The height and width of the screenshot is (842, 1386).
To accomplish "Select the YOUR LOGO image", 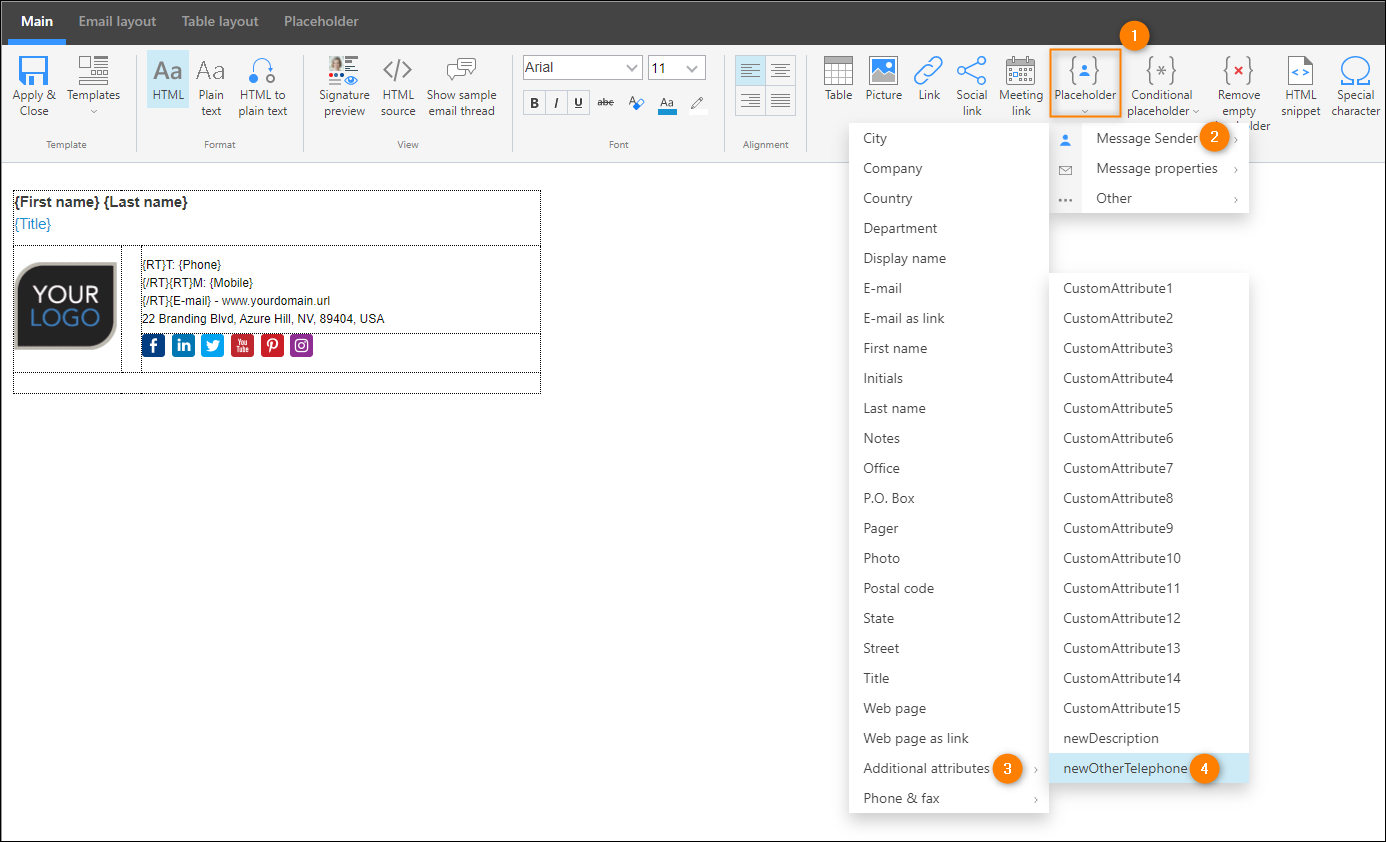I will 66,306.
